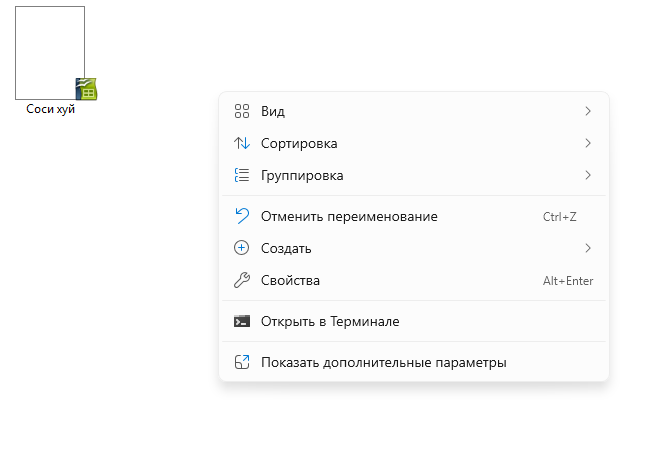Expand the Сортировка submenu arrow
Image resolution: width=672 pixels, height=471 pixels.
tap(588, 143)
